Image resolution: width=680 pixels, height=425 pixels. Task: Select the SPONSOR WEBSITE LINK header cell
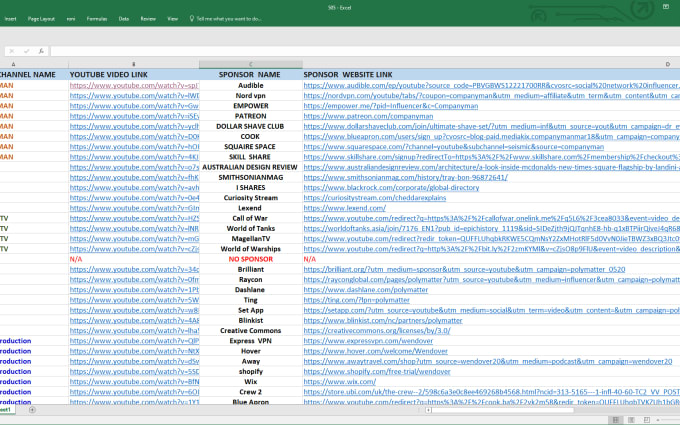491,75
